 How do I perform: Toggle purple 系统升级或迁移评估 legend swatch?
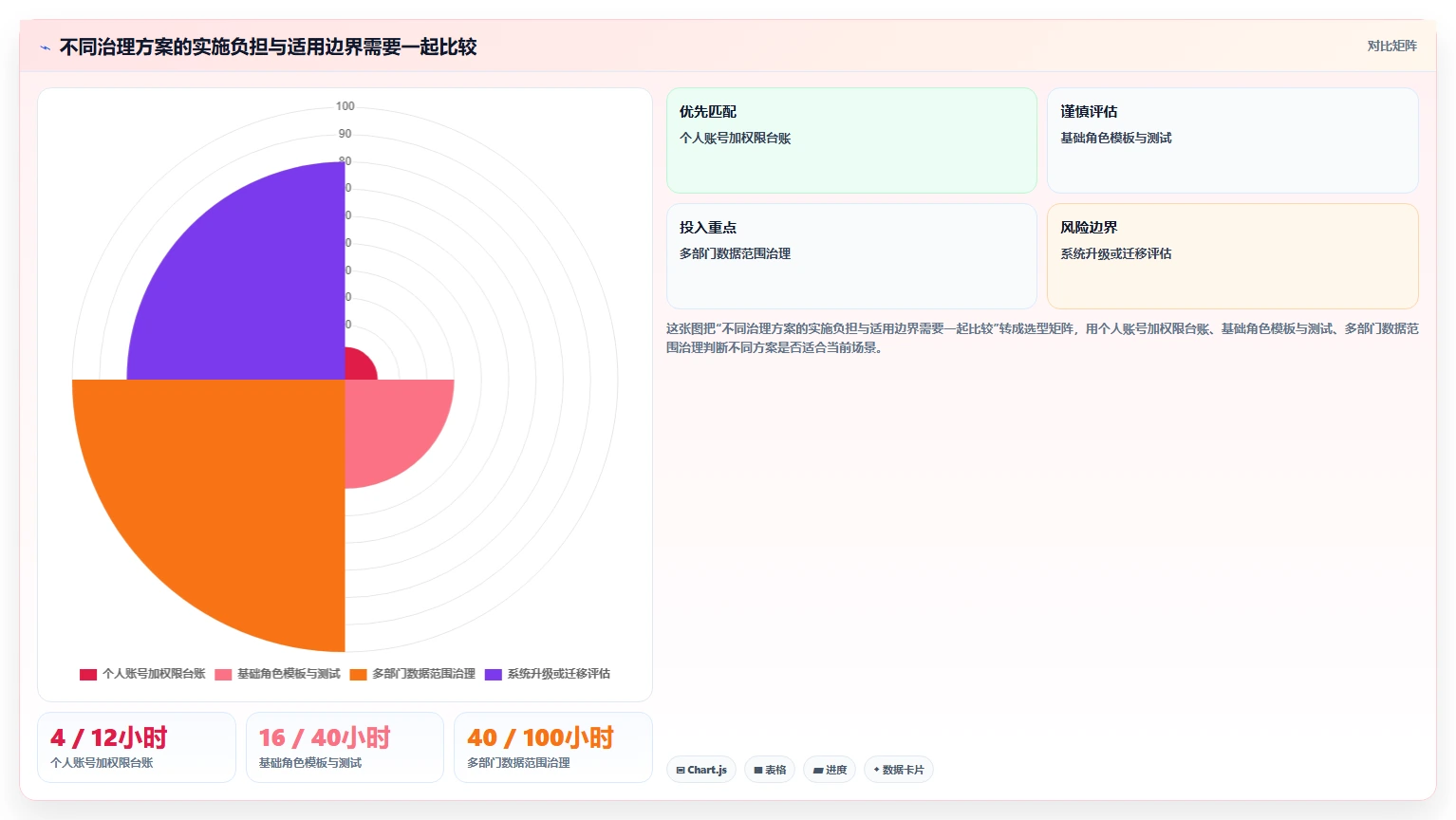tap(493, 674)
